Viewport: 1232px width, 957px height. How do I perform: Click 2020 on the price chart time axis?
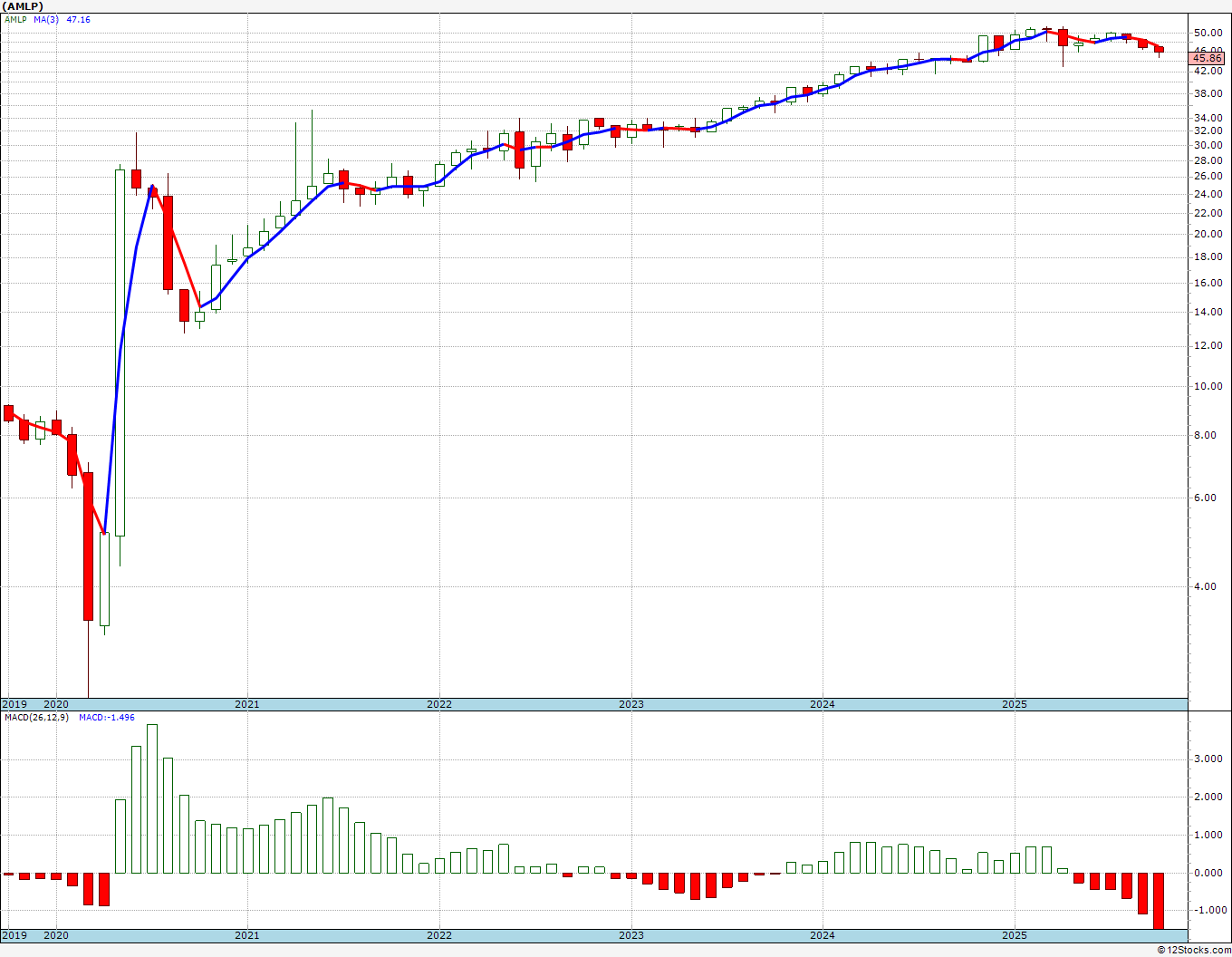[56, 704]
